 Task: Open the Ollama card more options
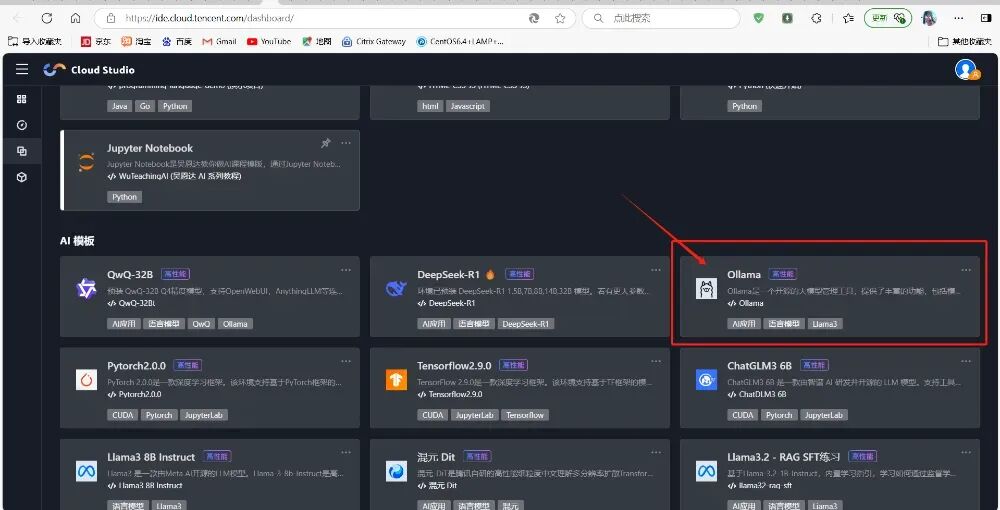966,270
